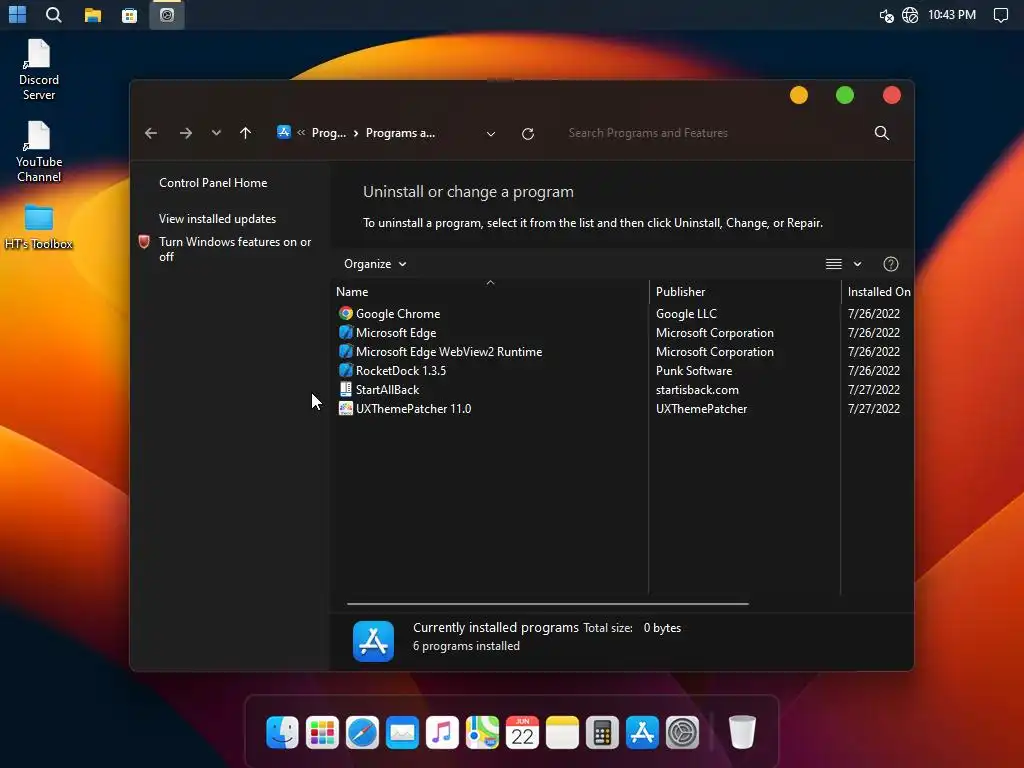The height and width of the screenshot is (768, 1024).
Task: Open the Trash bin in the dock
Action: tap(742, 732)
